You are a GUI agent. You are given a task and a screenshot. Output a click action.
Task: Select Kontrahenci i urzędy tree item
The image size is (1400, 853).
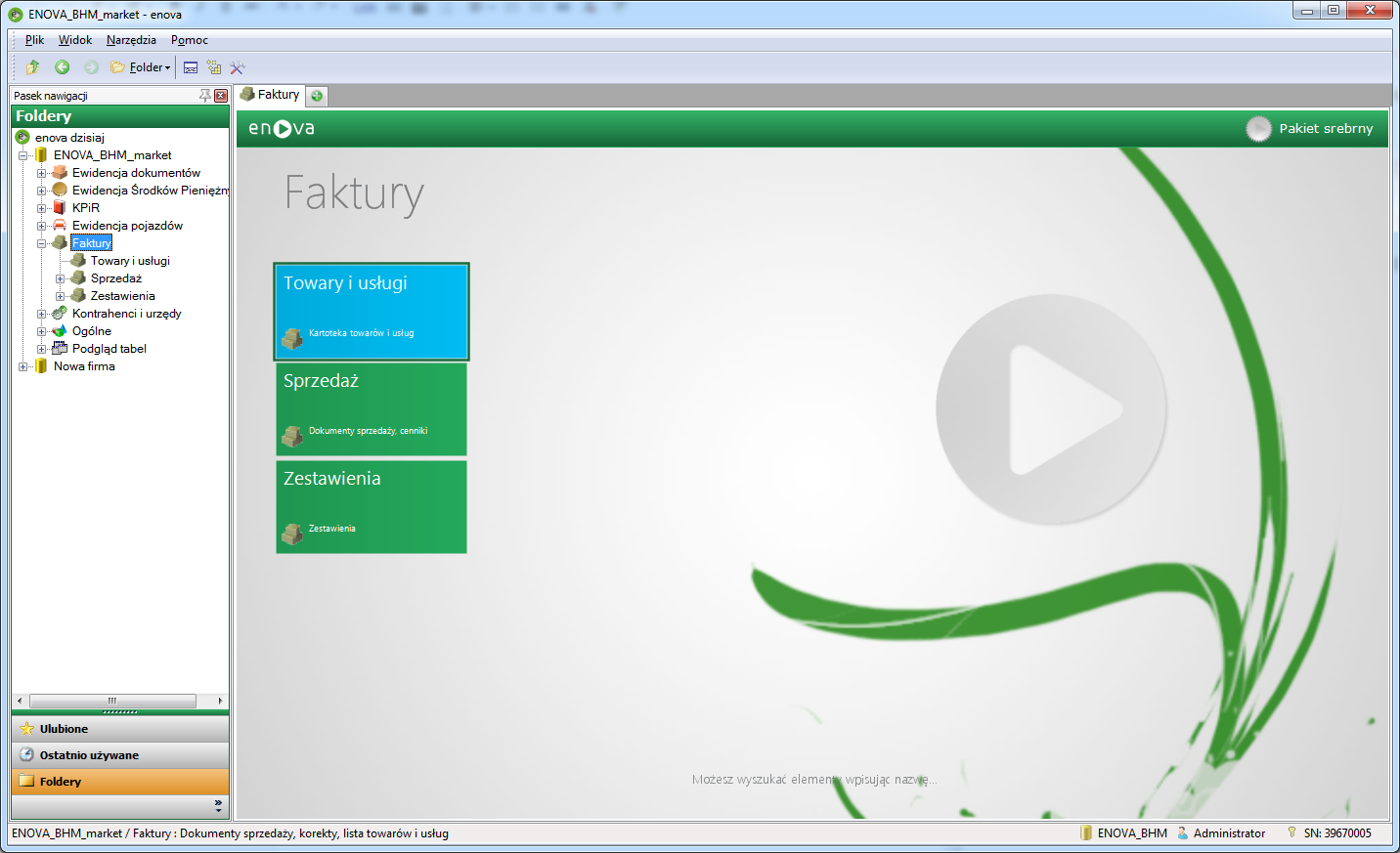[127, 314]
